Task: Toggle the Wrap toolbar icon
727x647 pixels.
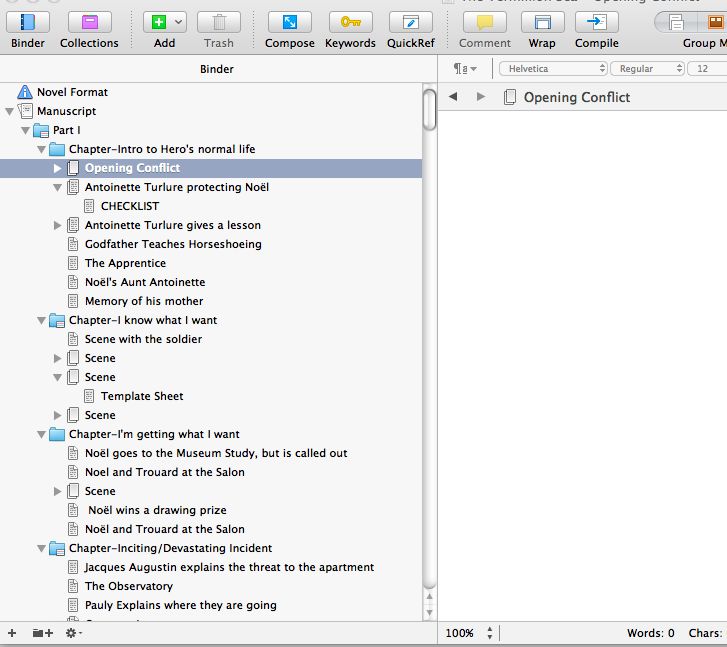Action: tap(542, 22)
